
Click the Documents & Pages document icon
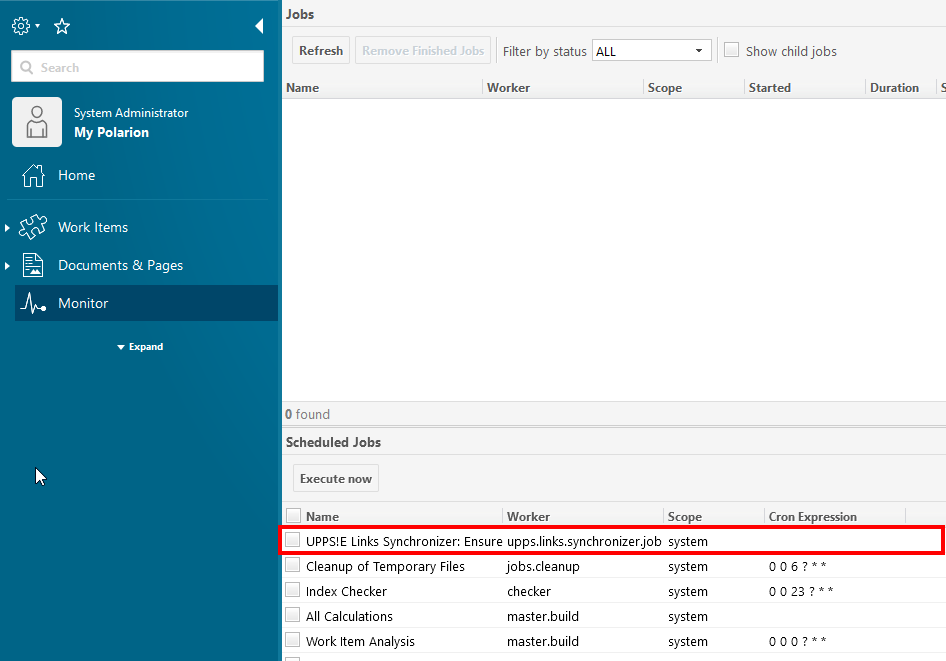(x=33, y=265)
